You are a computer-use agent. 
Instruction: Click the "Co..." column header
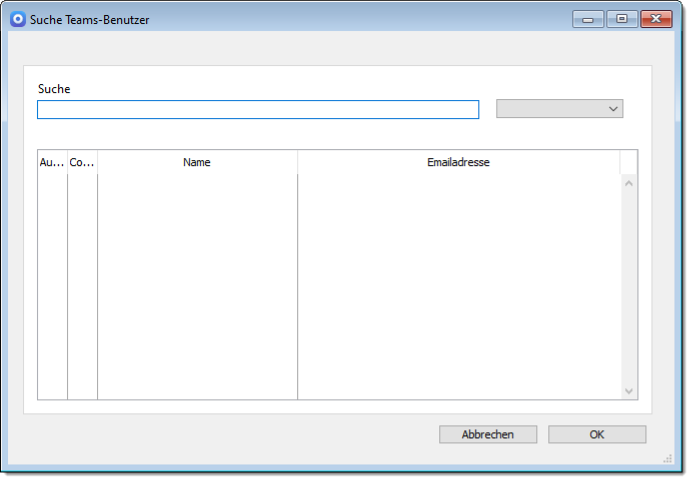tap(82, 162)
